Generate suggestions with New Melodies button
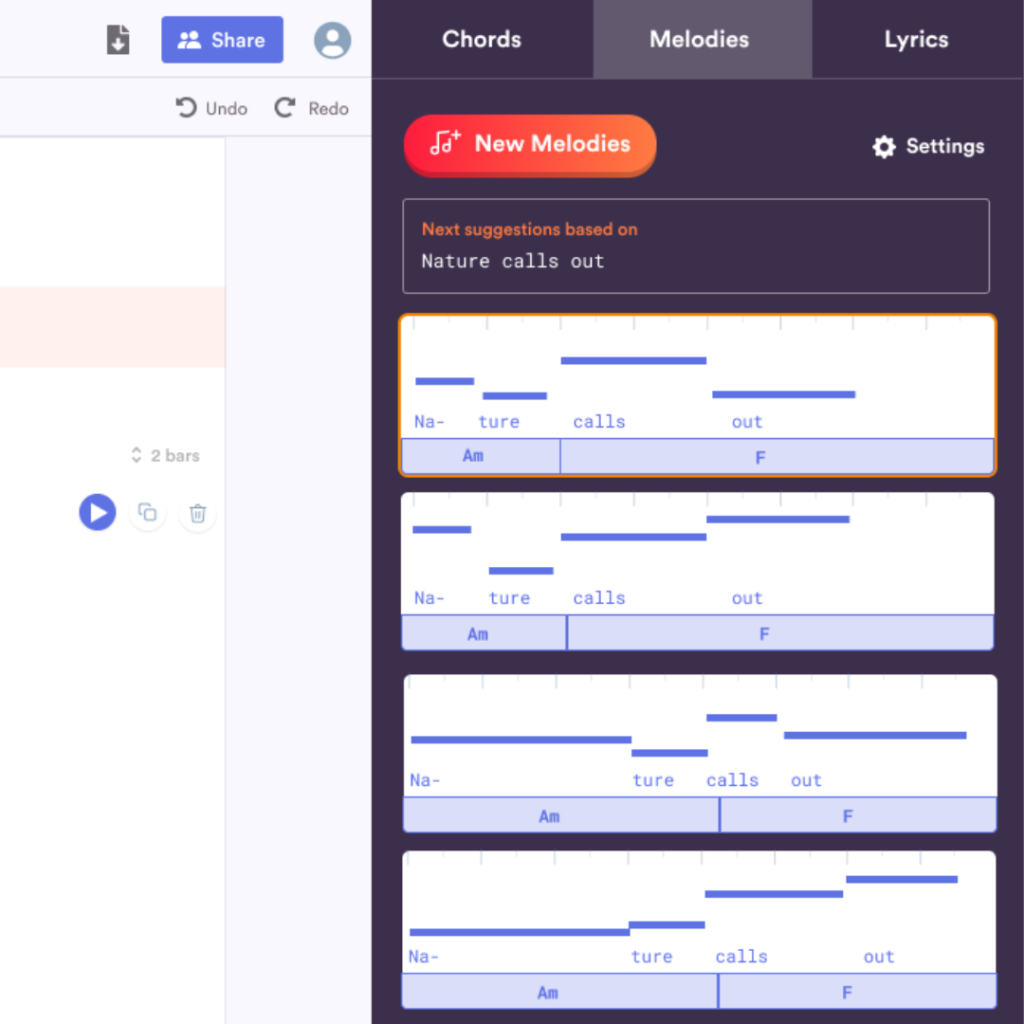The height and width of the screenshot is (1024, 1024). click(530, 144)
